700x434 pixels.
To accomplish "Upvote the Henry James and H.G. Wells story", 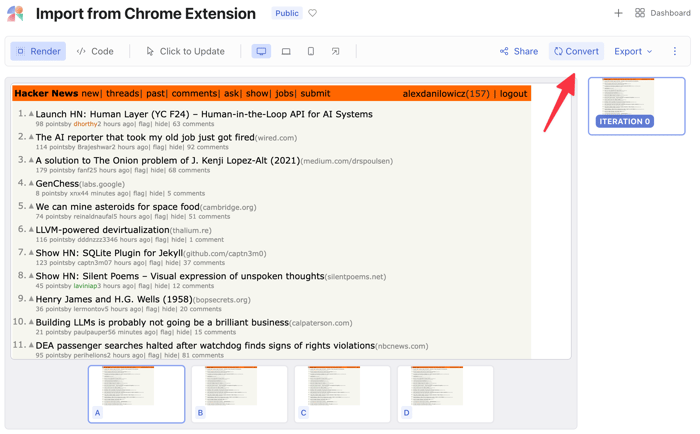I will click(31, 299).
